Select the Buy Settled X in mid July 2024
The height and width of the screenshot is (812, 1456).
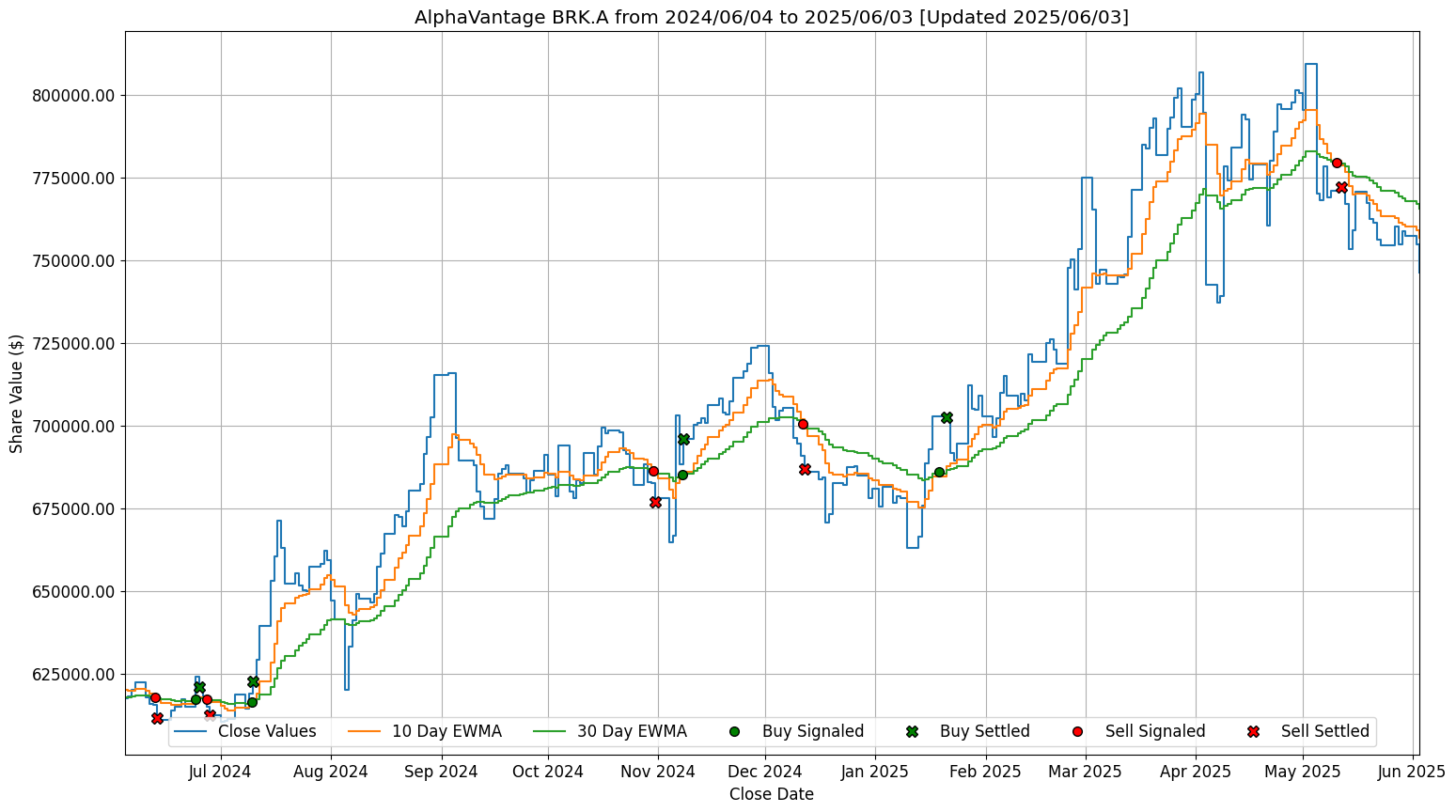pos(253,681)
